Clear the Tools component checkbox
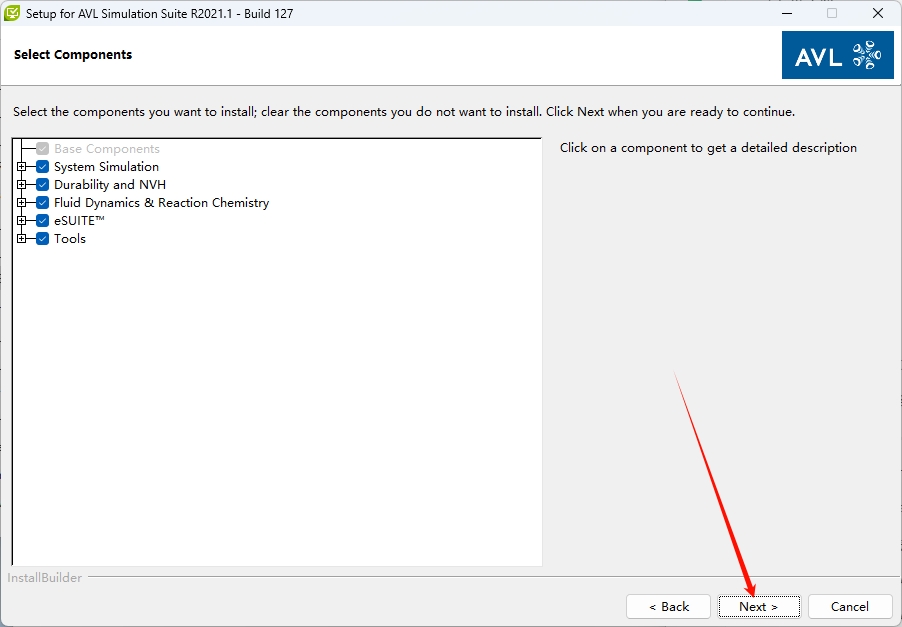 [x=43, y=239]
